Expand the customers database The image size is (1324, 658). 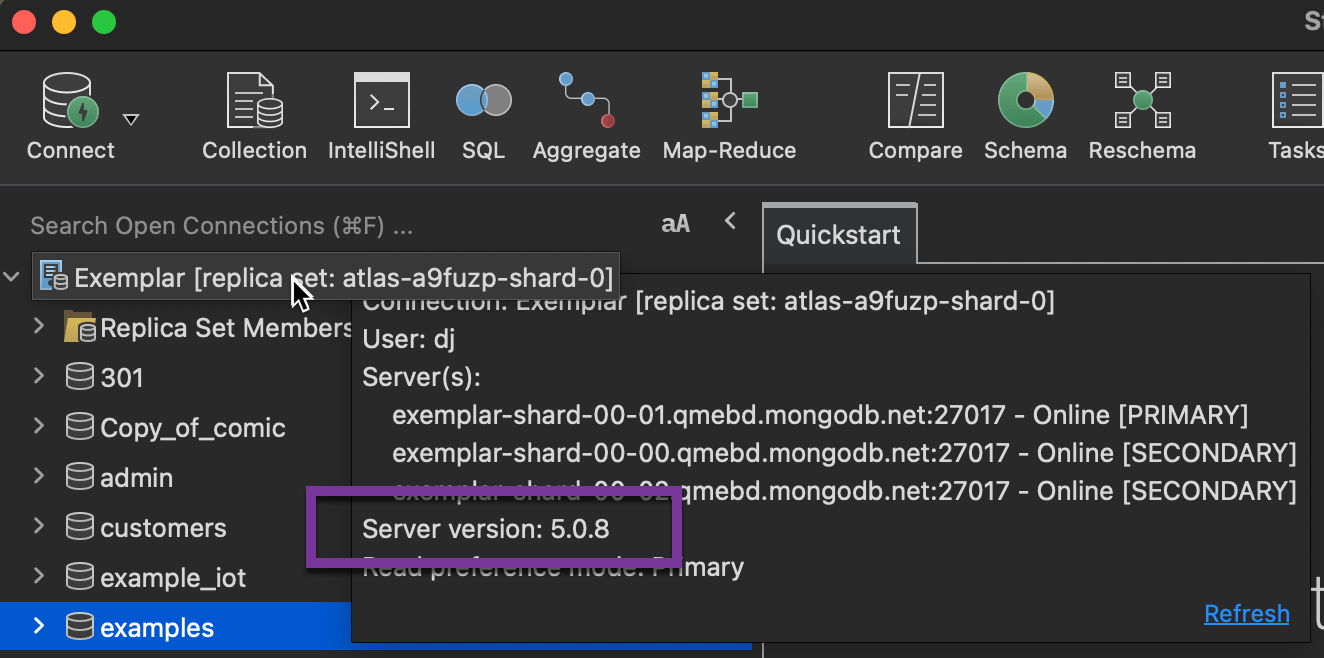[37, 527]
